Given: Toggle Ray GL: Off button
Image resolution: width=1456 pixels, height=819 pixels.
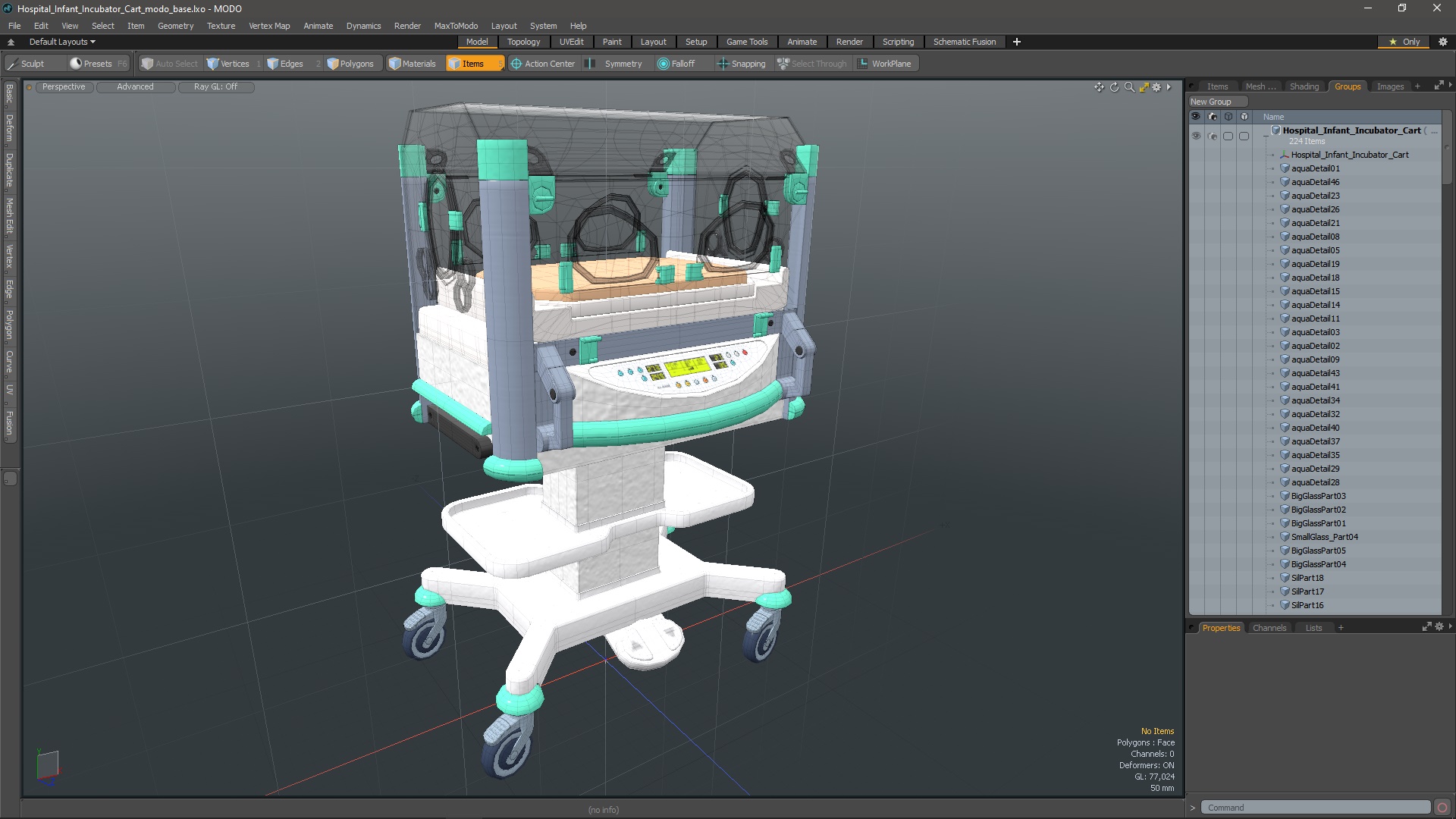Looking at the screenshot, I should tap(215, 87).
